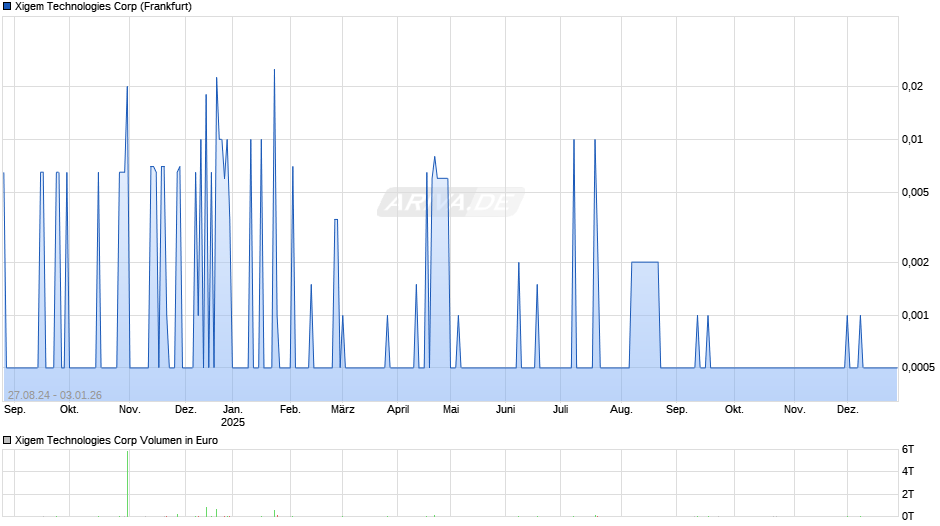This screenshot has height=526, width=940.
Task: Click the Juli month label
Action: [x=561, y=410]
